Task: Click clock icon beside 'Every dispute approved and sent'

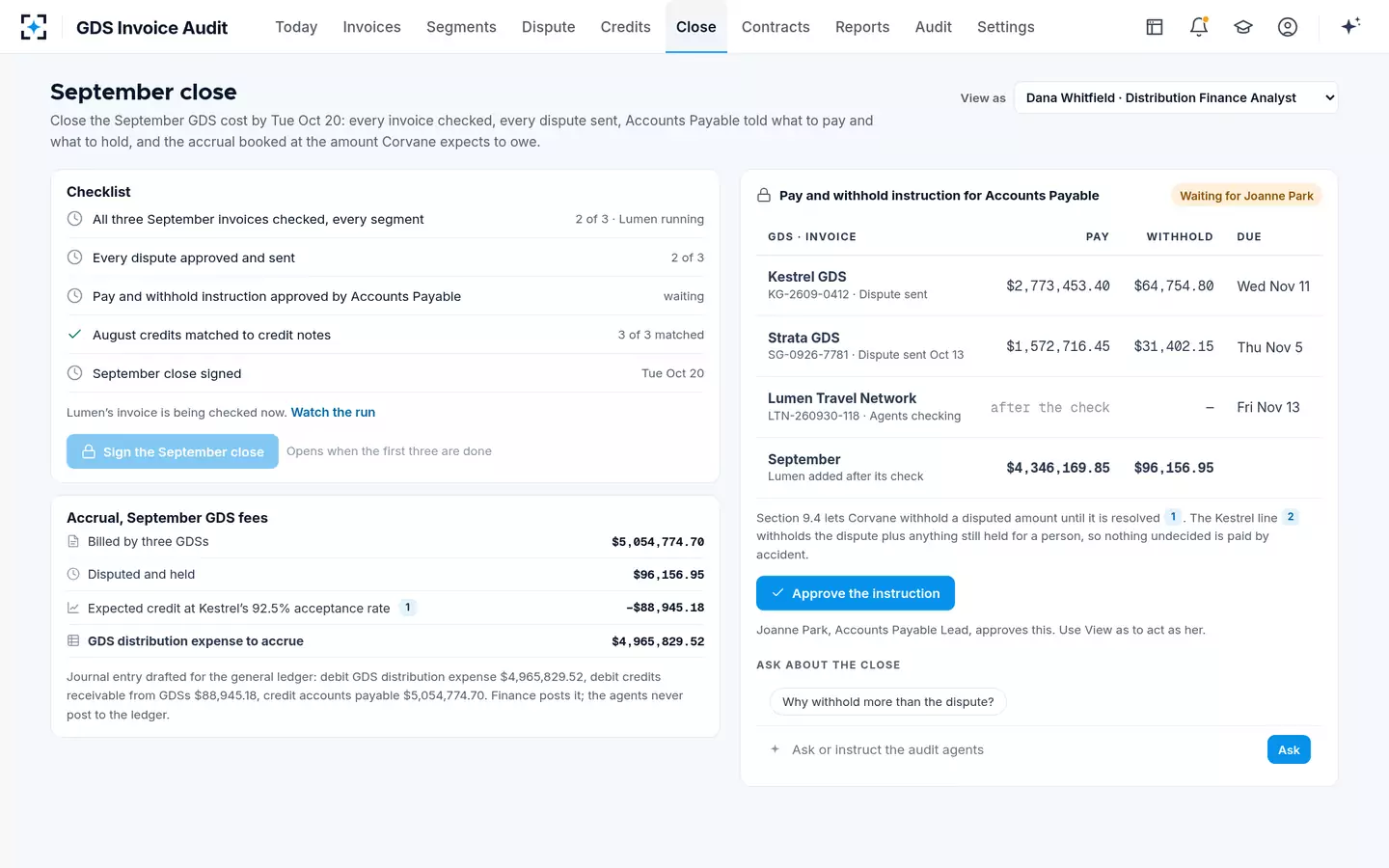Action: 74,258
